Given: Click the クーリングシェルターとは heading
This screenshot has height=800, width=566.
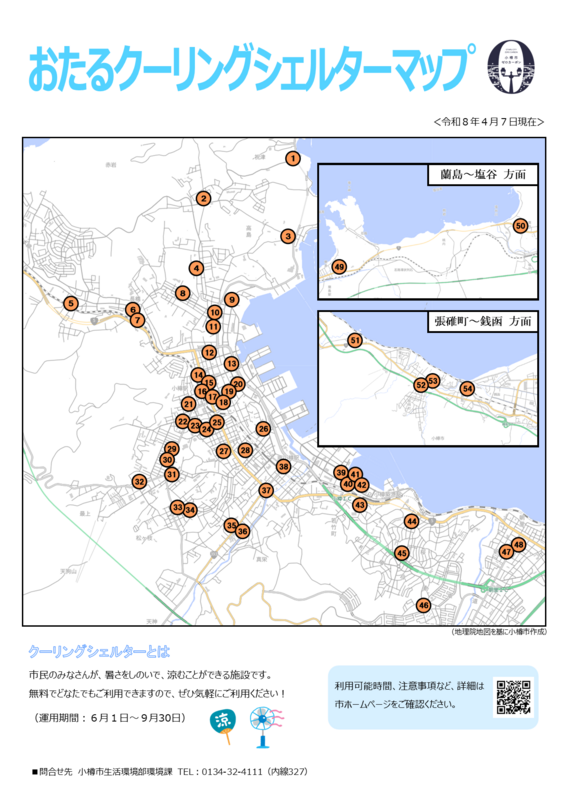Looking at the screenshot, I should 99,652.
